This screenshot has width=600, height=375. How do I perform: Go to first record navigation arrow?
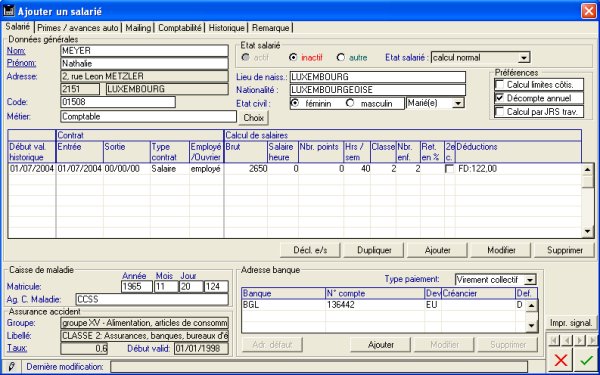click(x=554, y=340)
